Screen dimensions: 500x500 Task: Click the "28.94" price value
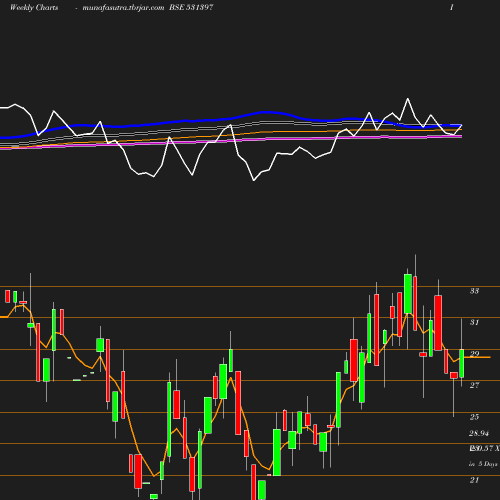tap(479, 433)
